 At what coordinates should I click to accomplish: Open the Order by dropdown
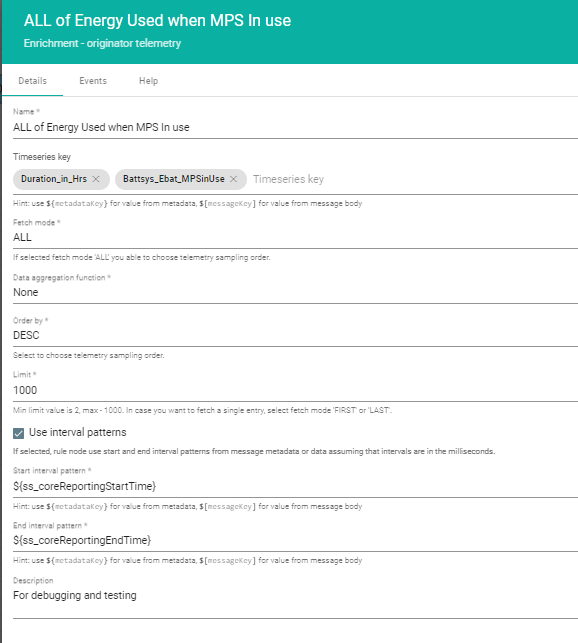click(x=295, y=335)
